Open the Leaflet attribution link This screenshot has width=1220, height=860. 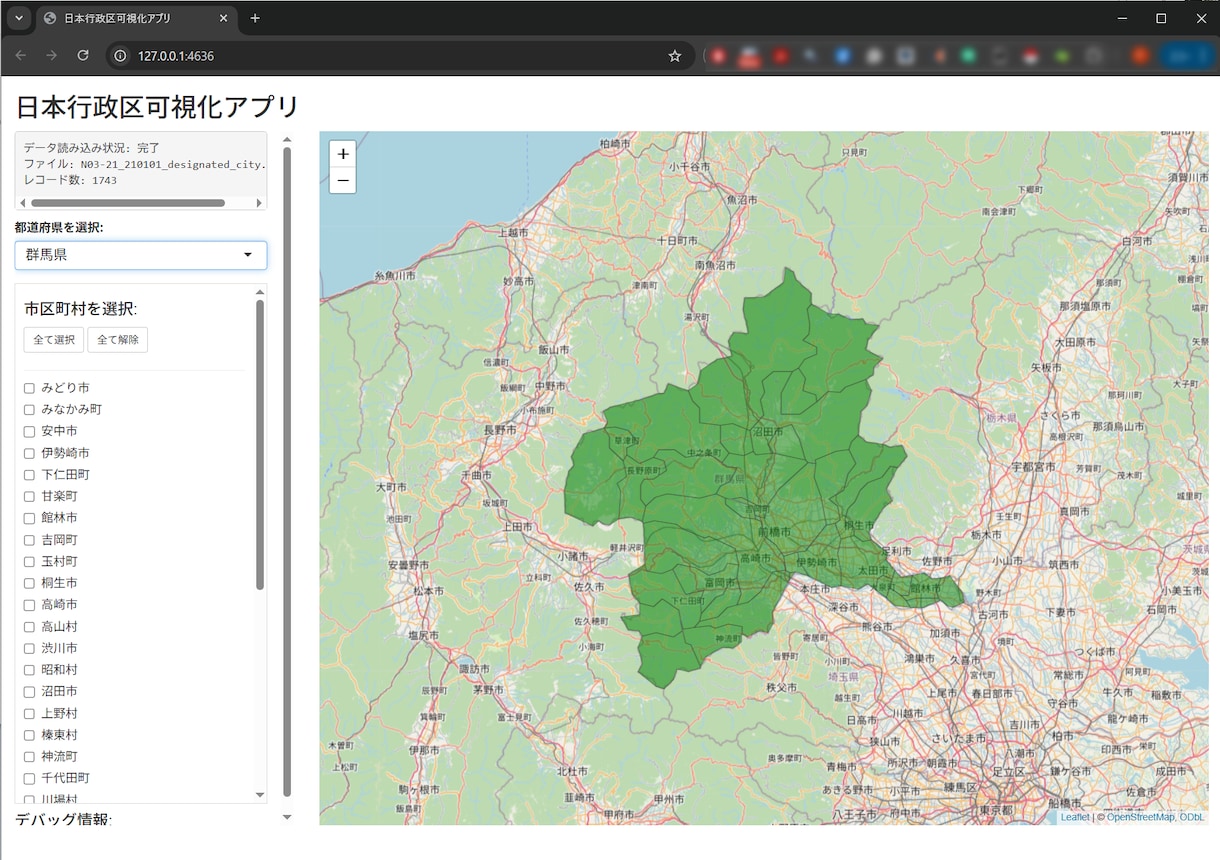pos(1075,817)
